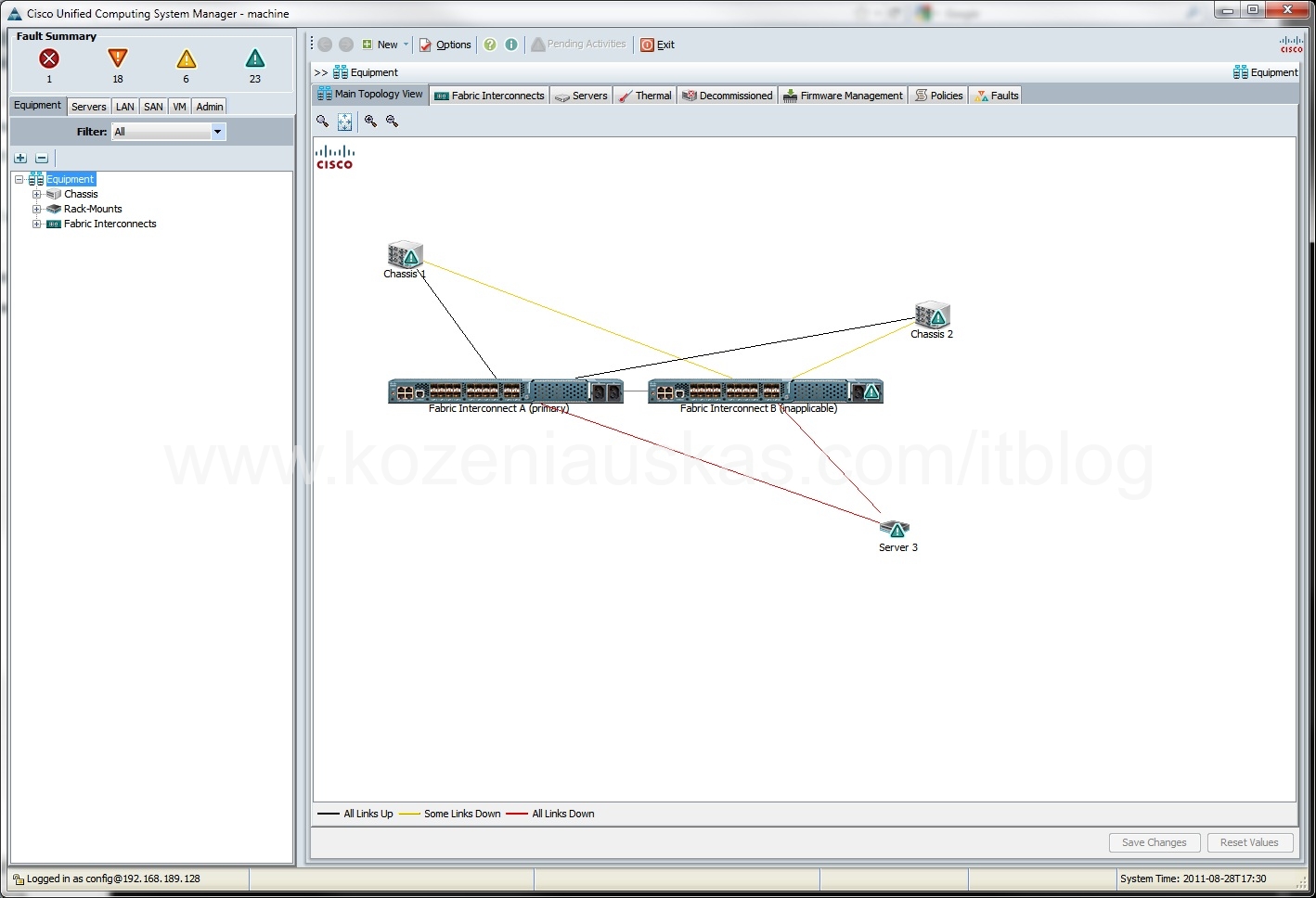
Task: Click Fabric Interconnect A device image
Action: click(x=506, y=391)
